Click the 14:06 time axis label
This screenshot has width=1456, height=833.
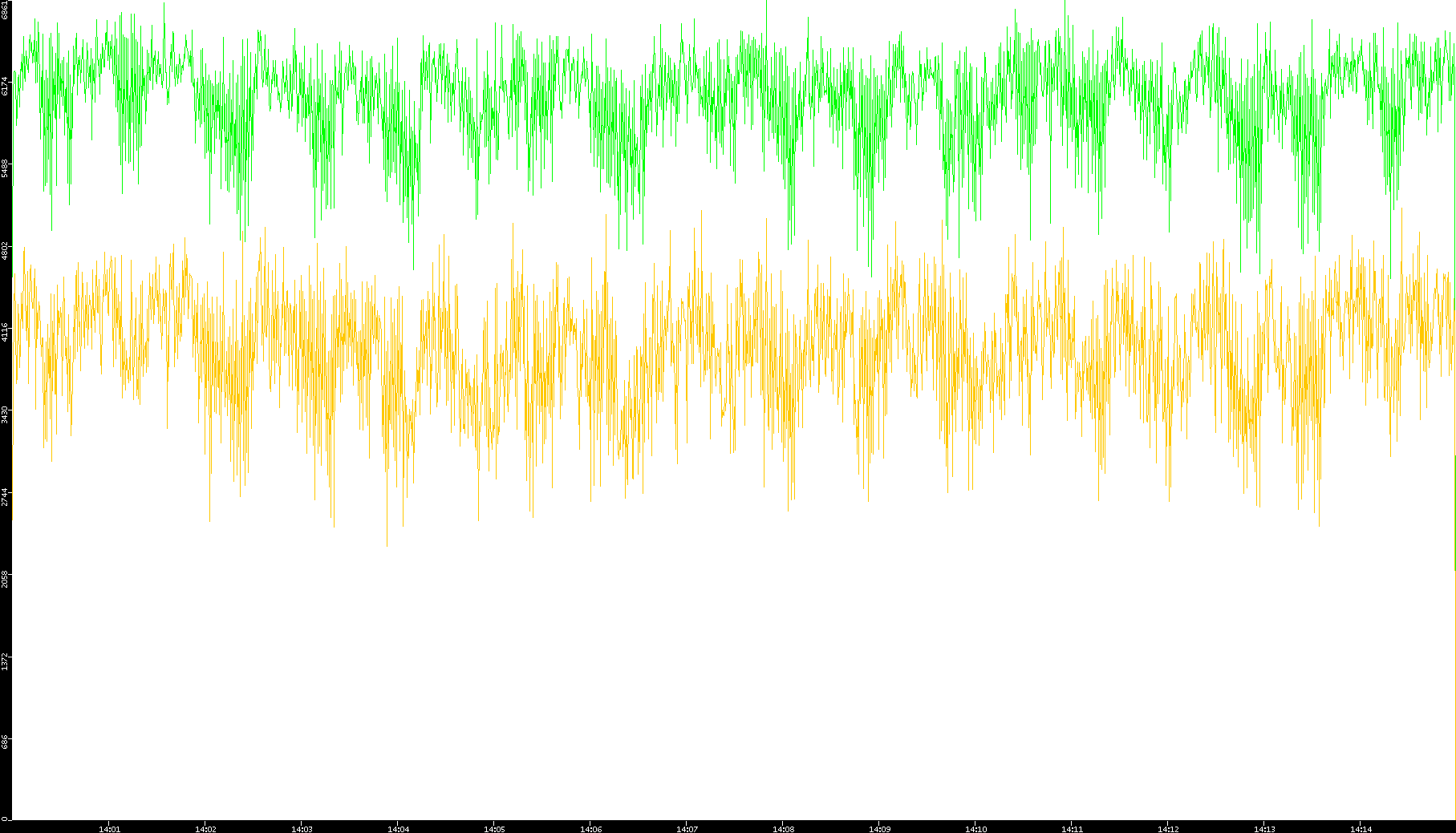[x=590, y=829]
